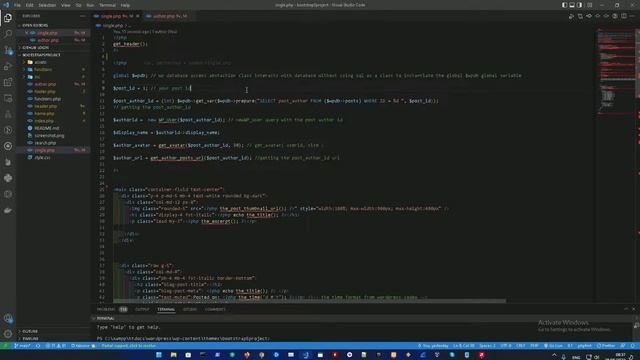The height and width of the screenshot is (360, 640).
Task: Open the View menu
Action: tap(66, 5)
